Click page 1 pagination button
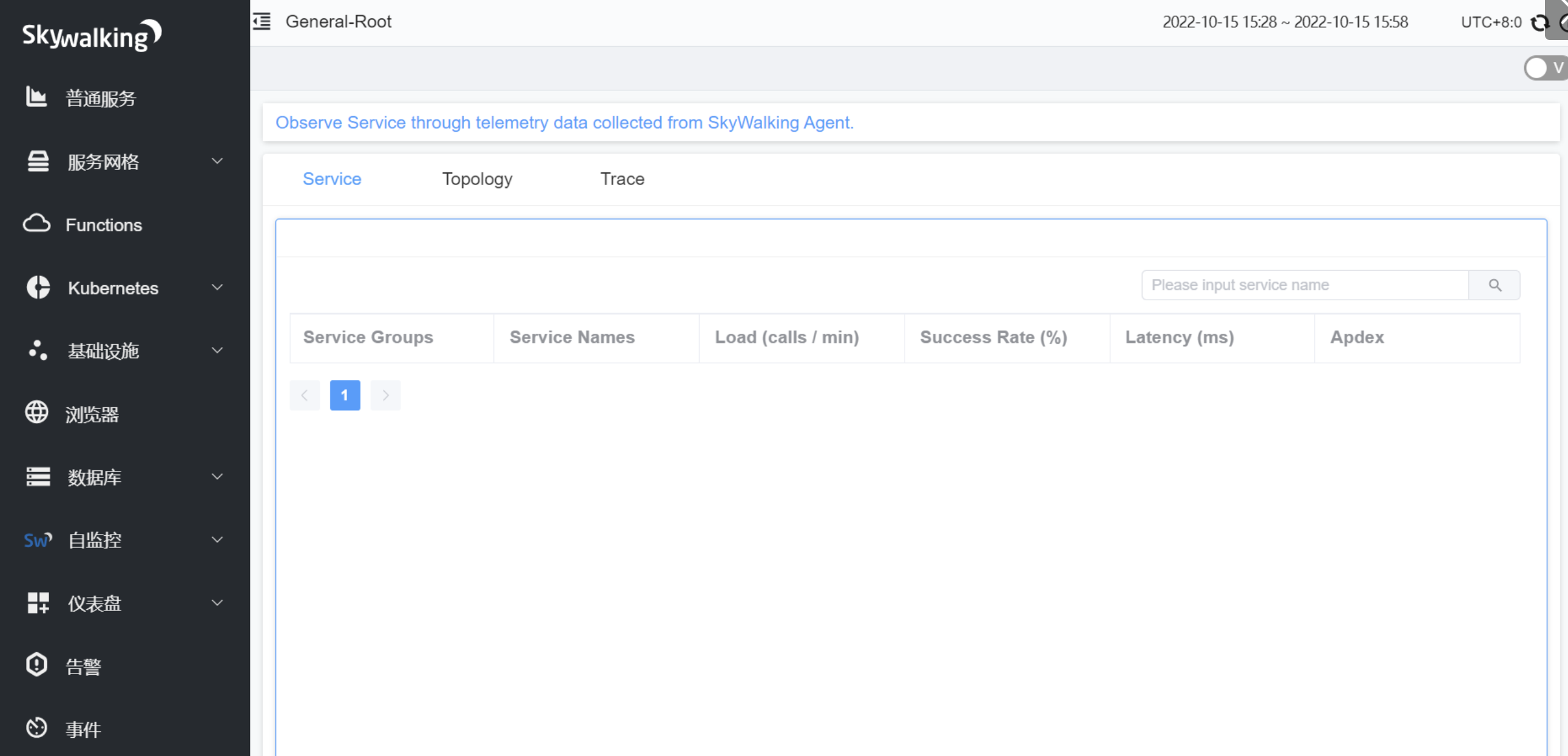This screenshot has height=756, width=1568. (345, 396)
